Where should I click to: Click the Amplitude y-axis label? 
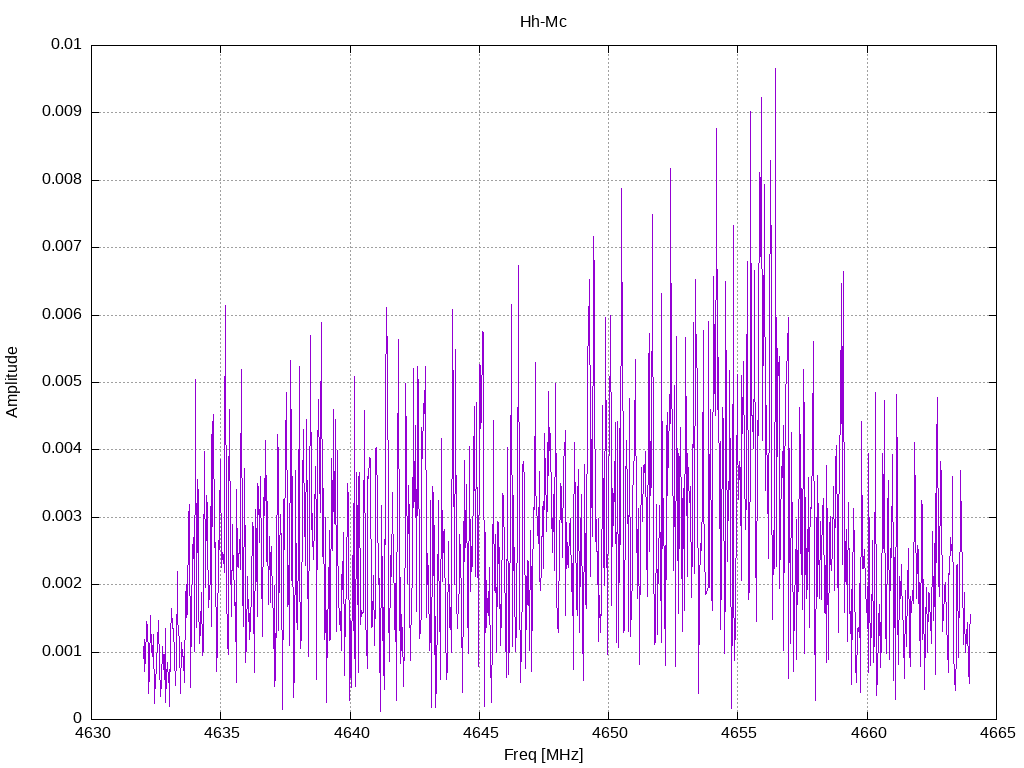pyautogui.click(x=12, y=382)
